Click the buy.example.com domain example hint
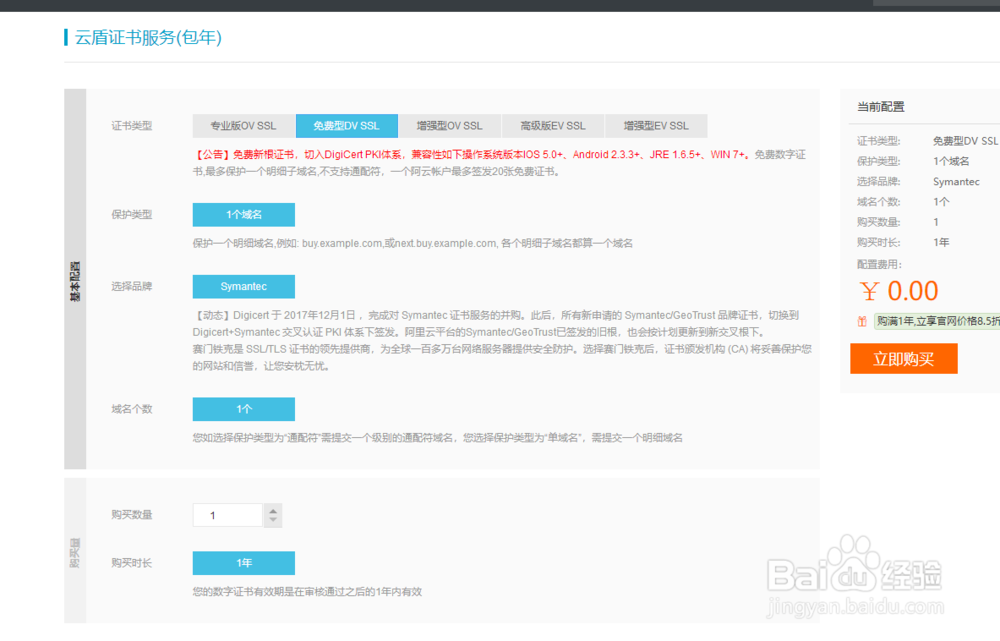Screen dimensions: 1000x641 tap(413, 243)
